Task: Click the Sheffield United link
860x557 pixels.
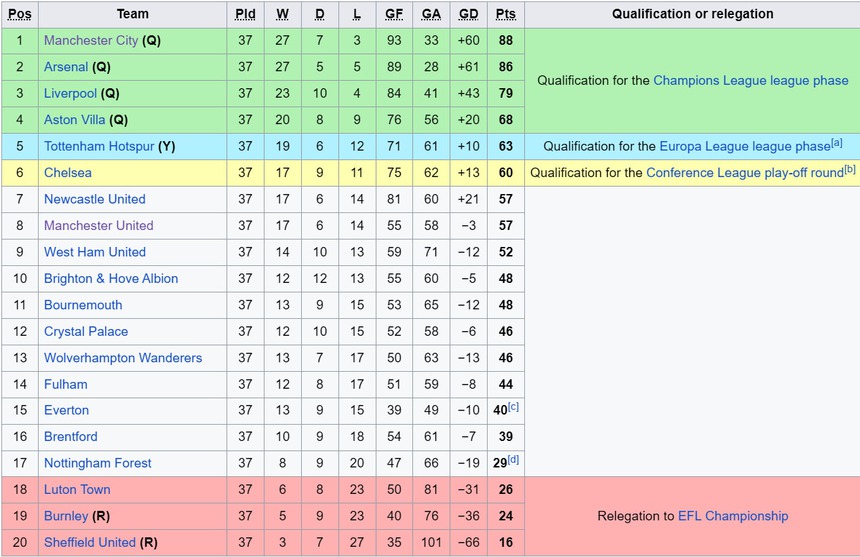Action: [x=89, y=542]
